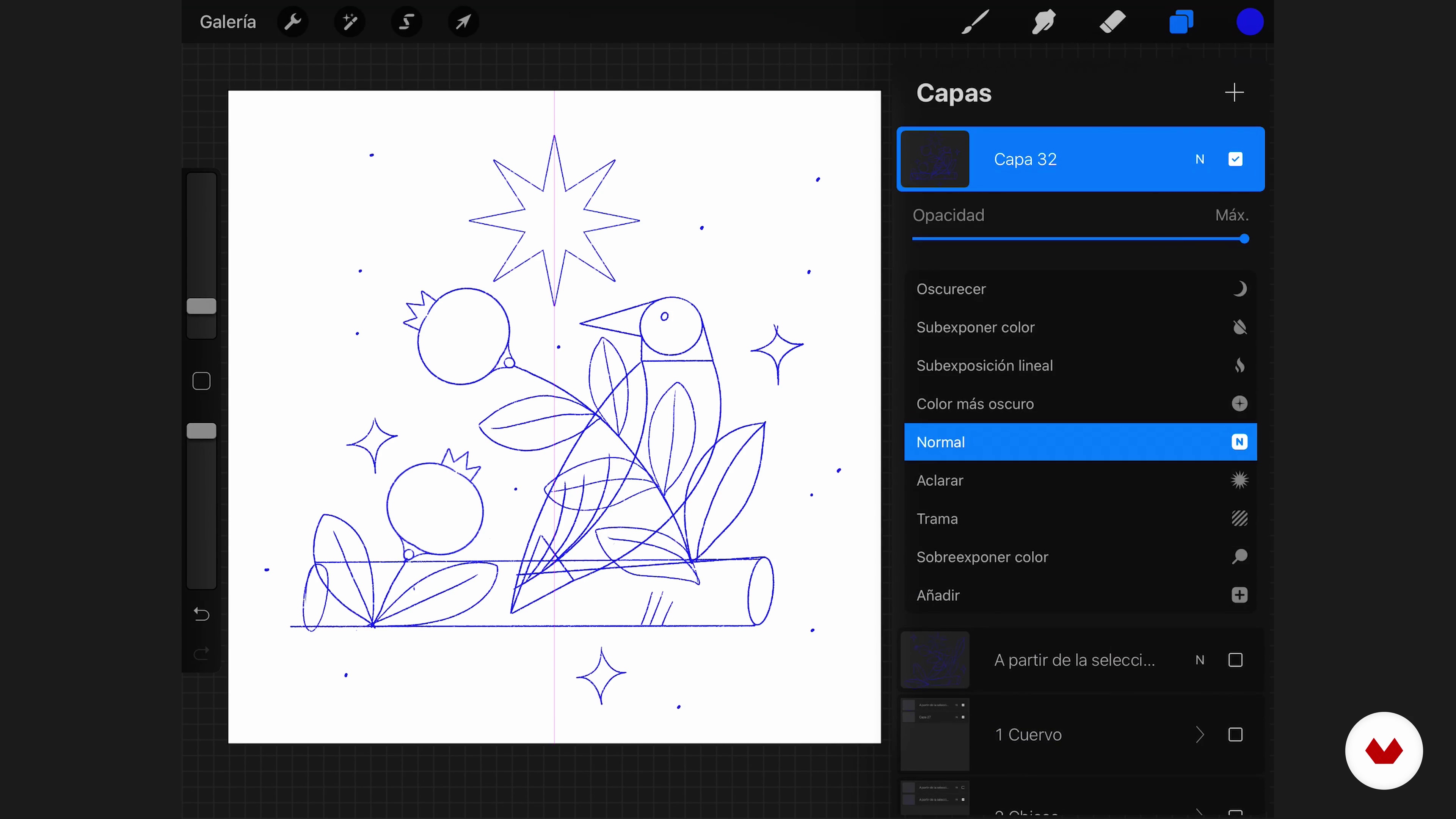
Task: Click the Opacidad slider handle
Action: click(1244, 238)
